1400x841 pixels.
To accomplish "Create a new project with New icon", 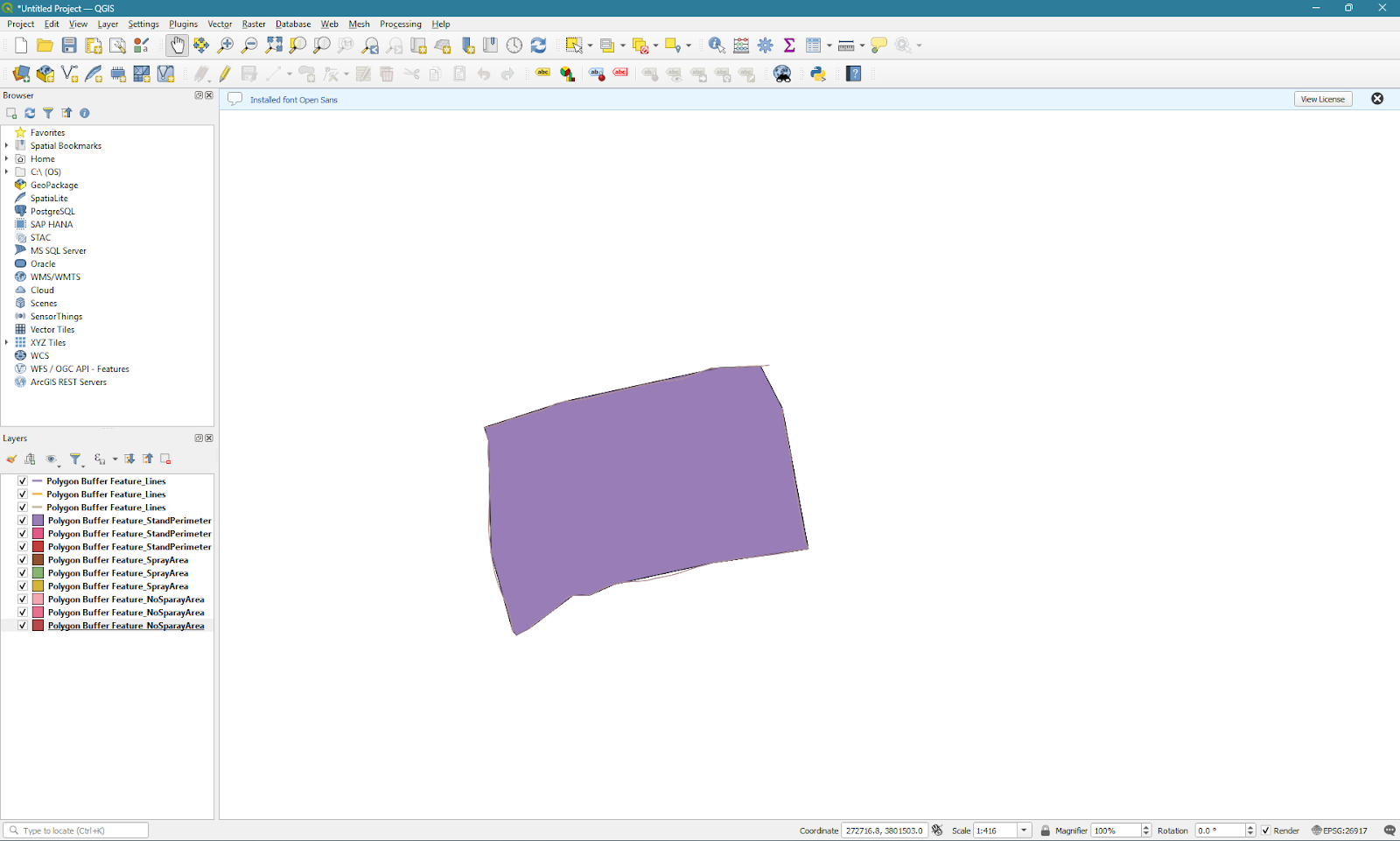I will 21,46.
